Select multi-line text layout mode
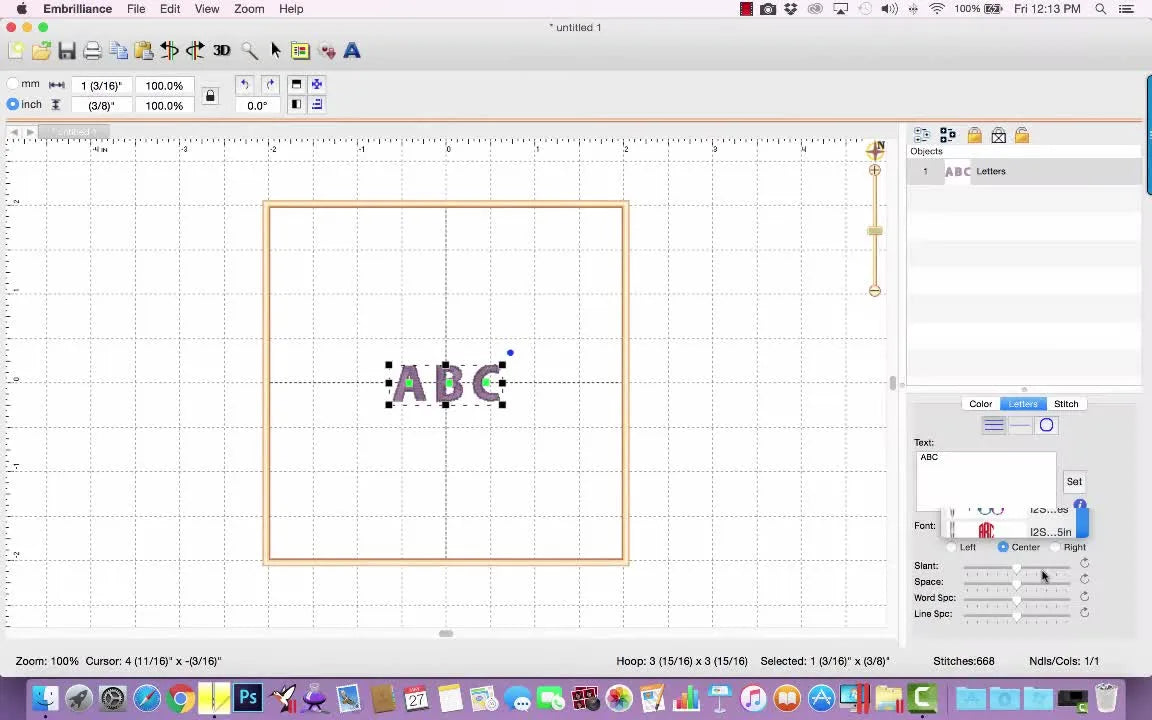This screenshot has height=720, width=1152. [x=993, y=425]
